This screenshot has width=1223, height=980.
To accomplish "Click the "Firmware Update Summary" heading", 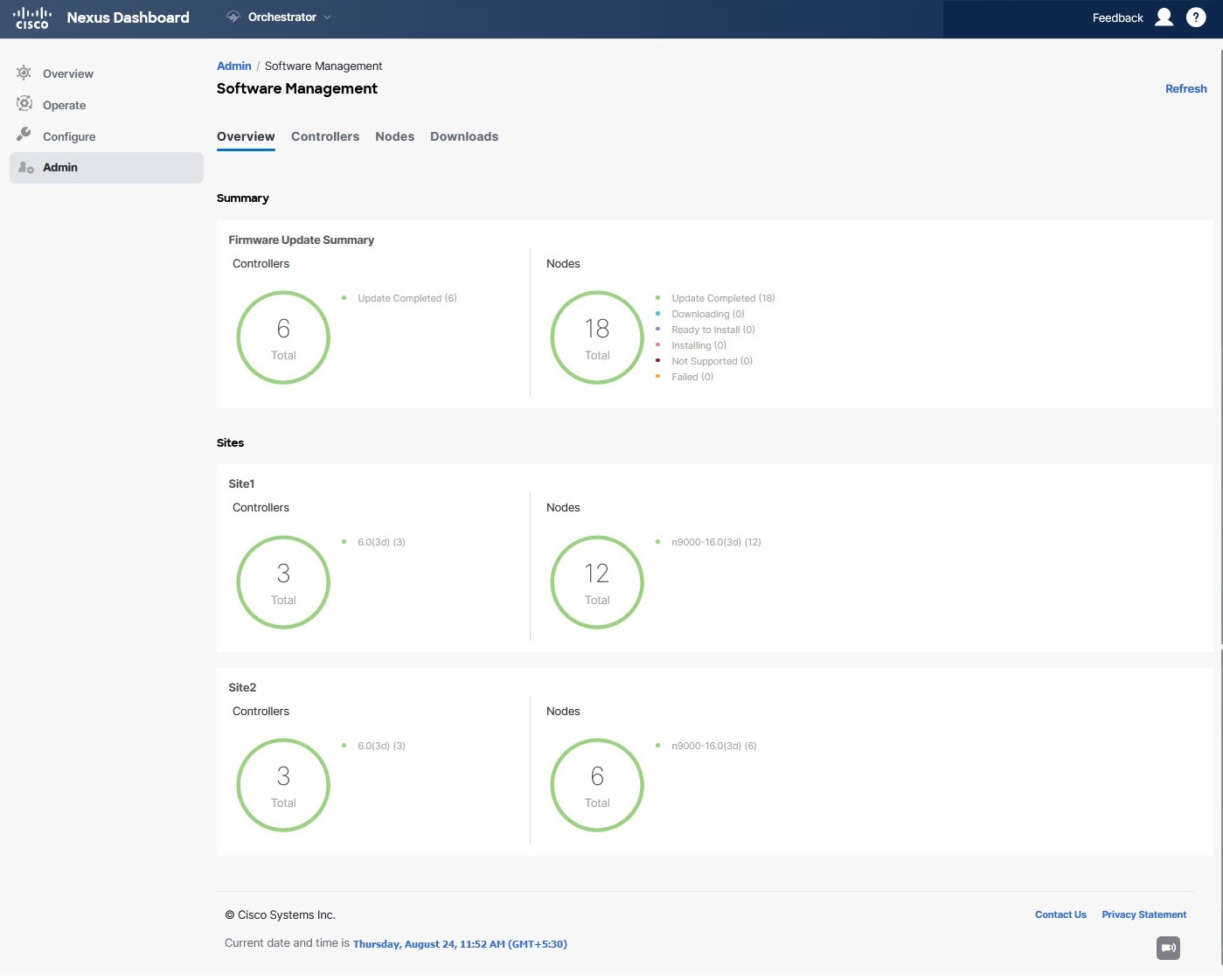I will (x=302, y=240).
